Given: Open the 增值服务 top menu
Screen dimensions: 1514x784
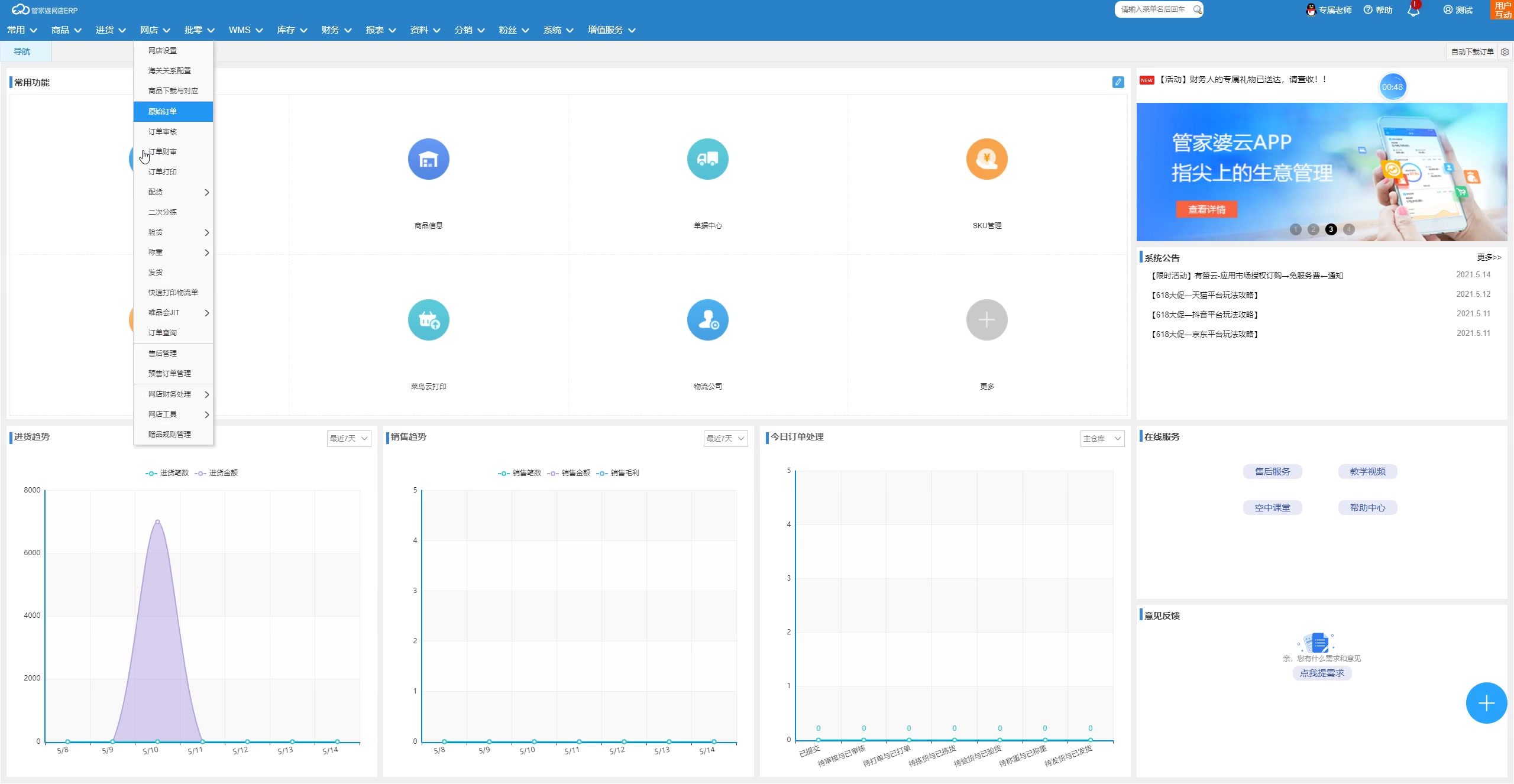Looking at the screenshot, I should (x=612, y=30).
